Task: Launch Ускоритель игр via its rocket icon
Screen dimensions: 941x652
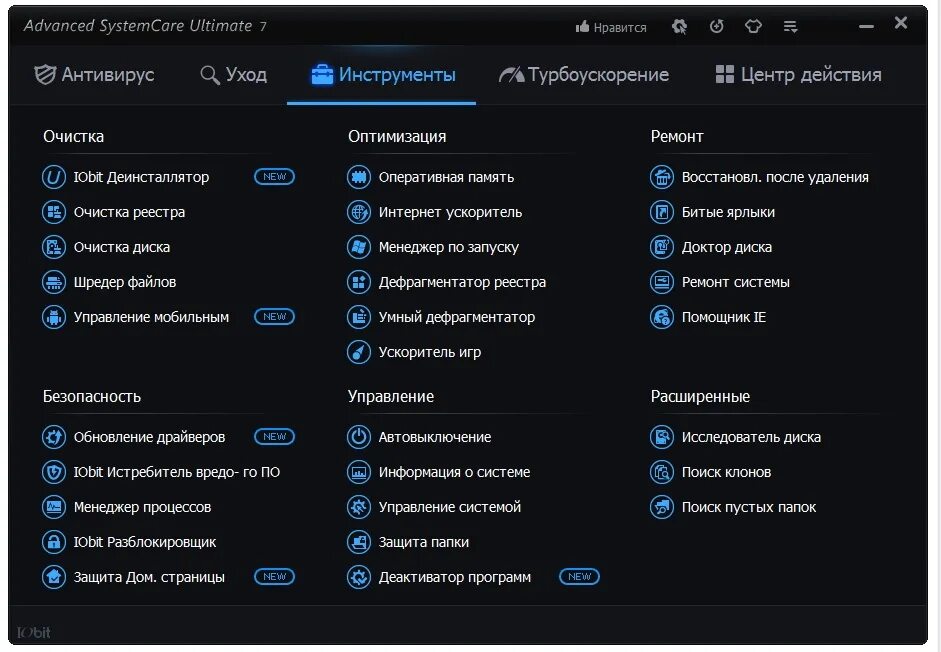Action: point(358,352)
